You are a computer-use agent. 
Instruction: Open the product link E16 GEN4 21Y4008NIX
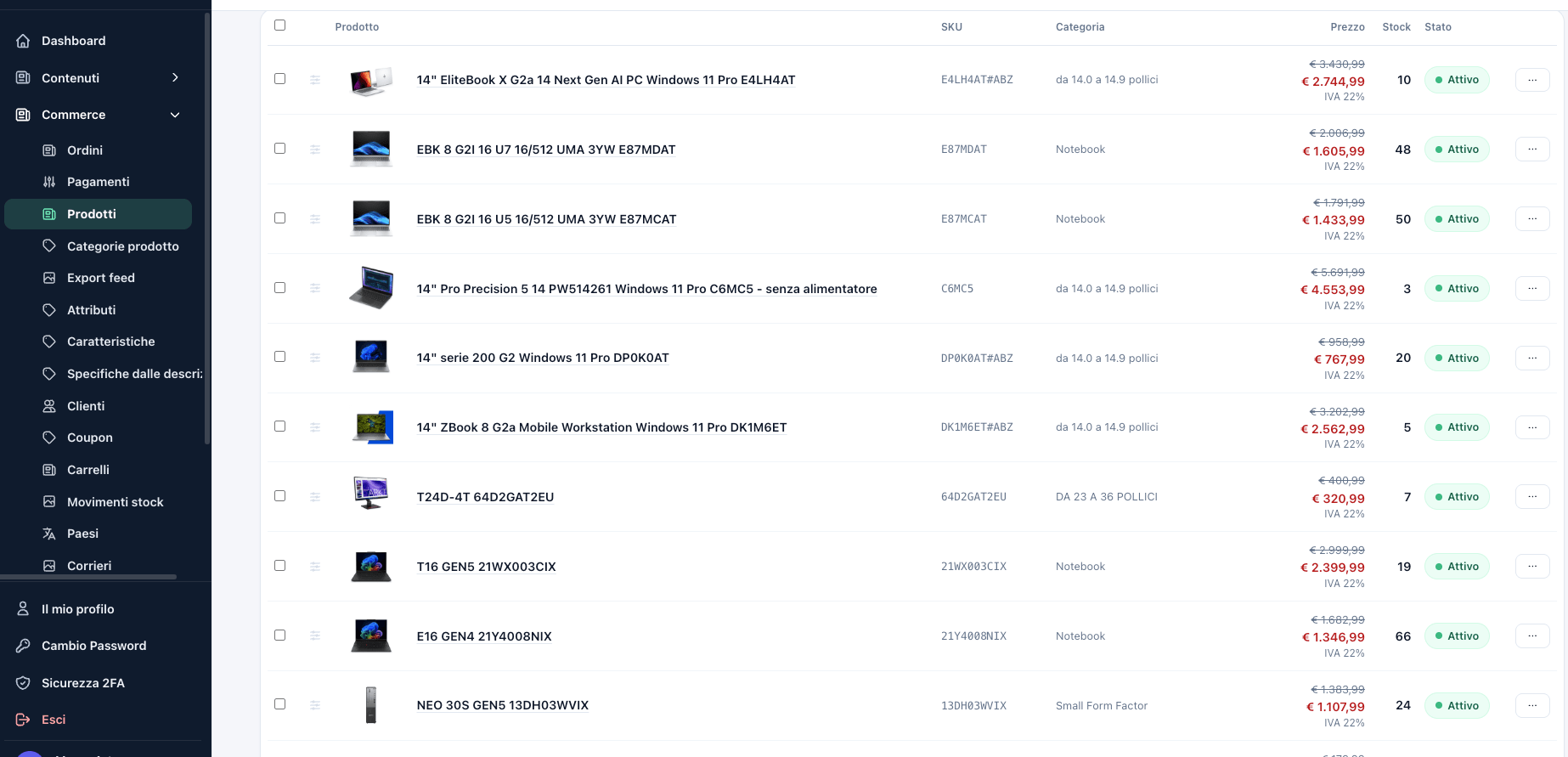tap(484, 636)
